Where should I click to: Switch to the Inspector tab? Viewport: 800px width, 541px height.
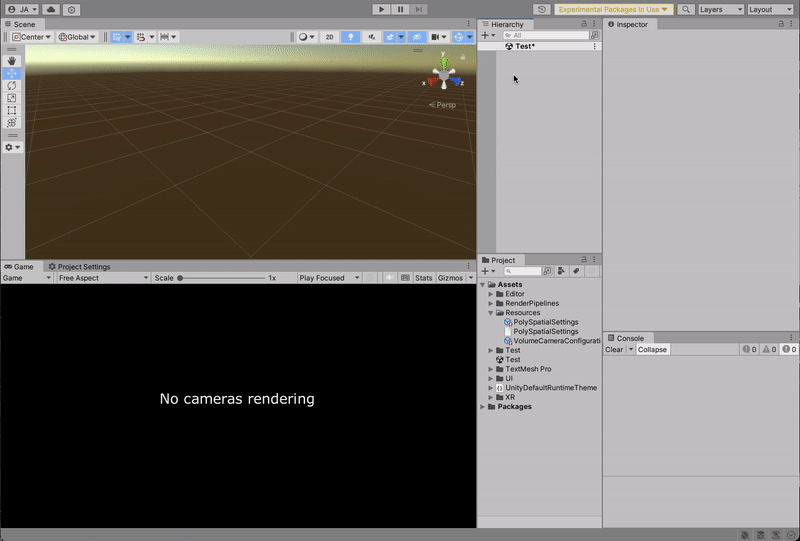pos(631,24)
